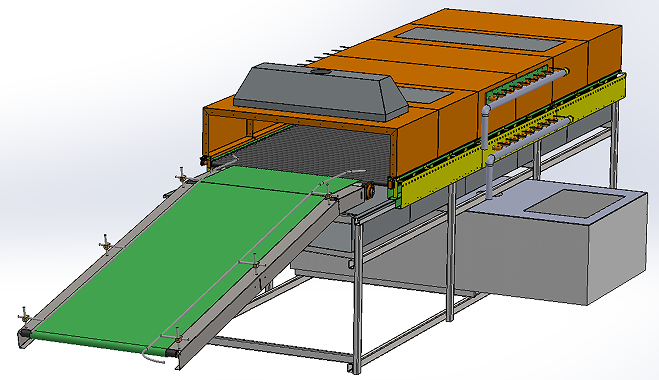Pick the recessed opening on the tank top
The image size is (659, 380).
[576, 204]
